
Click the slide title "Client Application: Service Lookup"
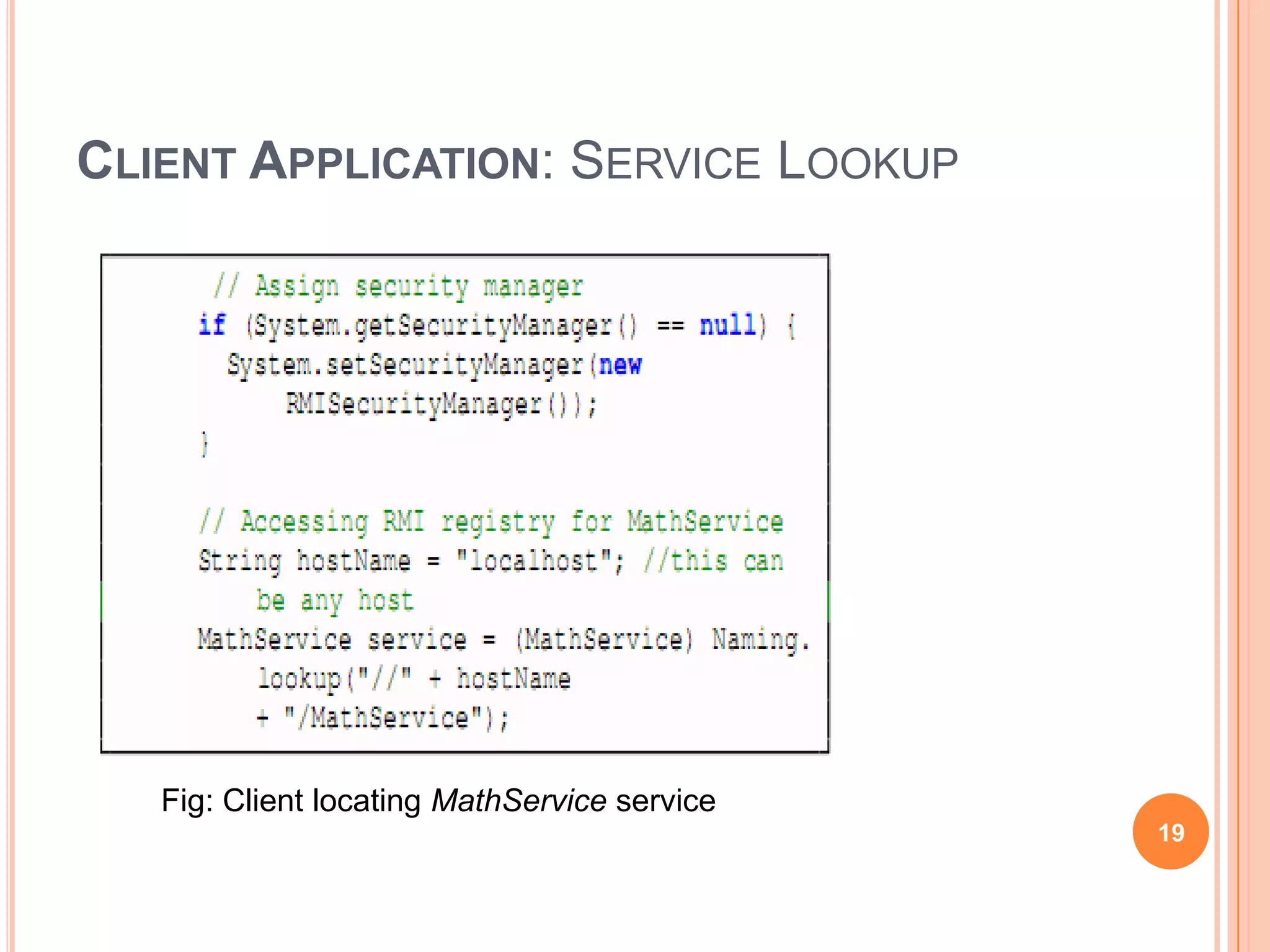518,161
